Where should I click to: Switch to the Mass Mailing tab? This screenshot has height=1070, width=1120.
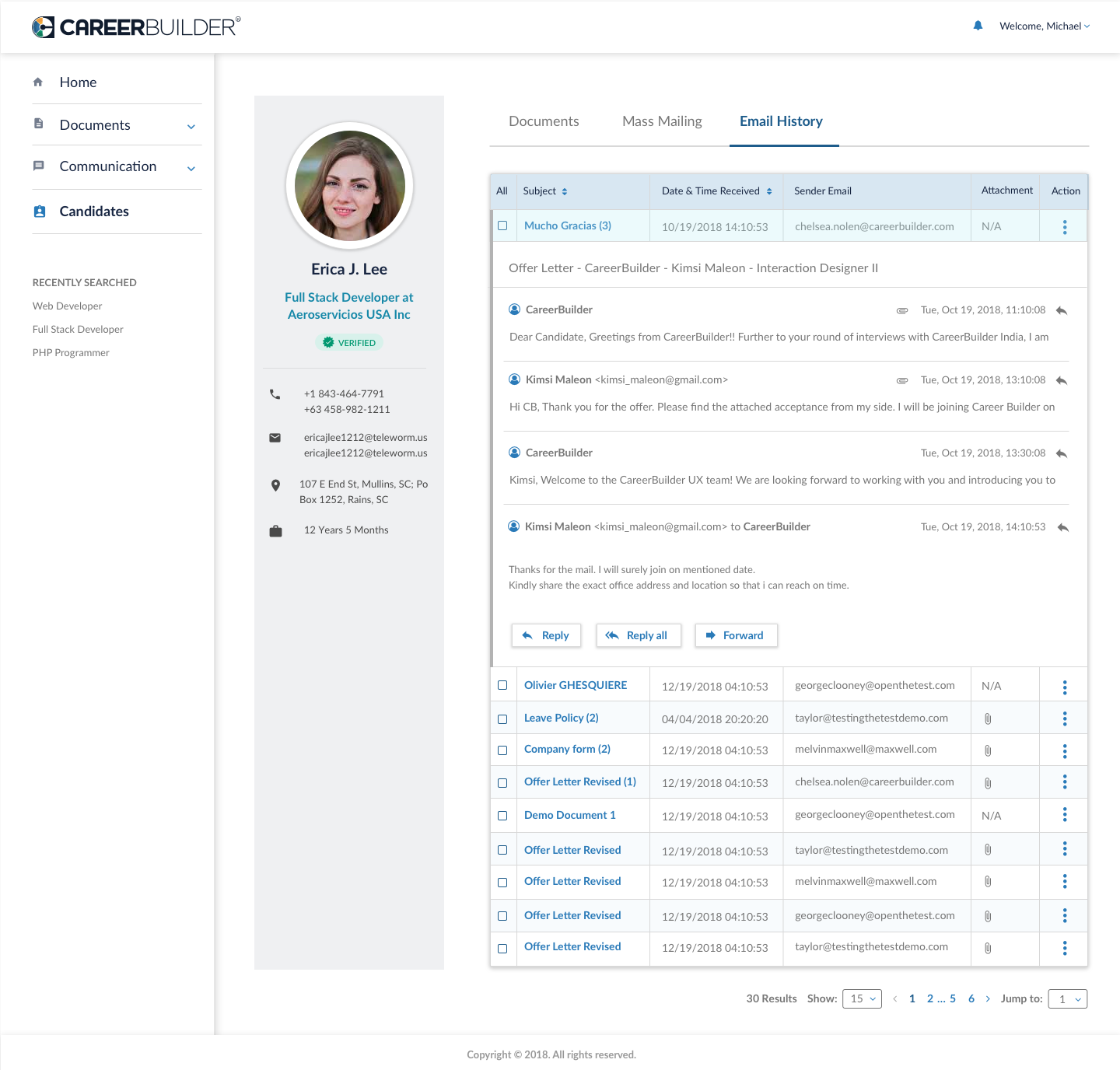[x=662, y=121]
